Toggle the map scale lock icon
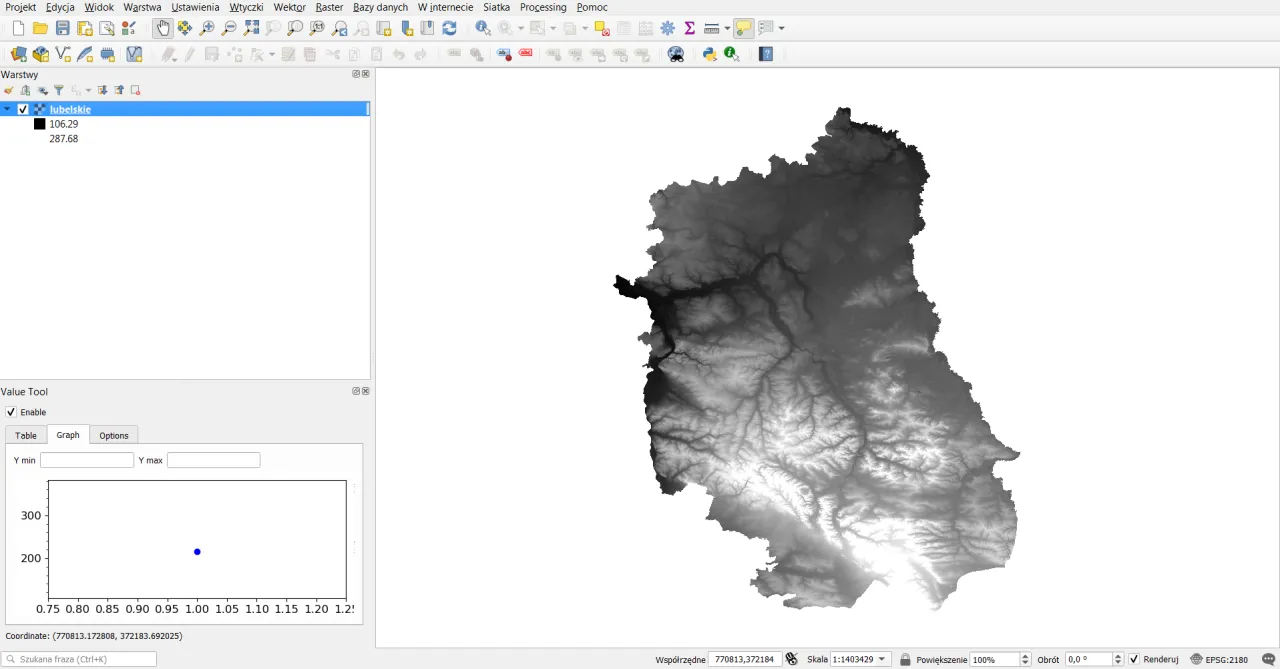 [x=905, y=660]
